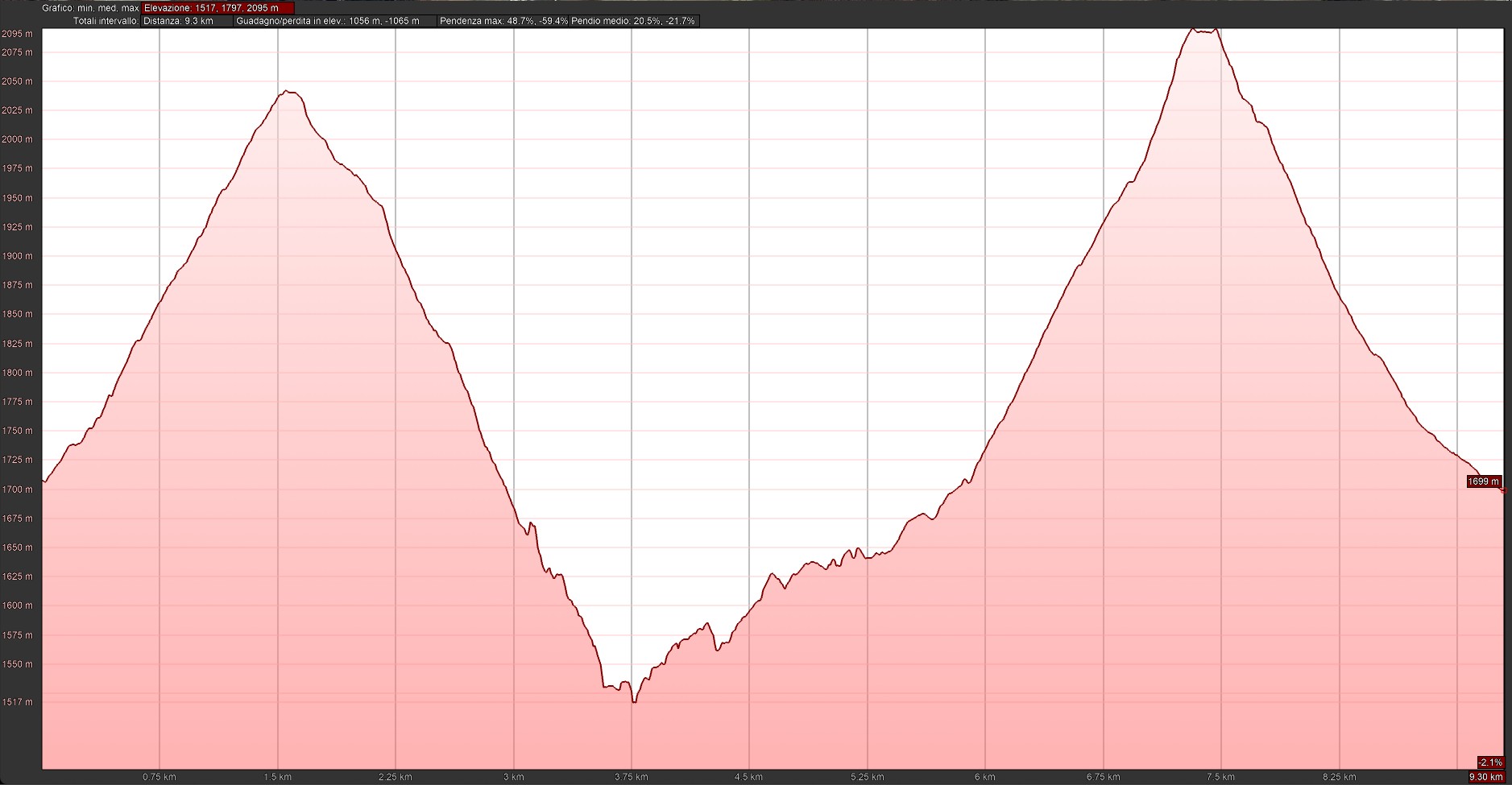This screenshot has height=785, width=1512.
Task: Click the Grafico: min, med, max label
Action: click(90, 8)
